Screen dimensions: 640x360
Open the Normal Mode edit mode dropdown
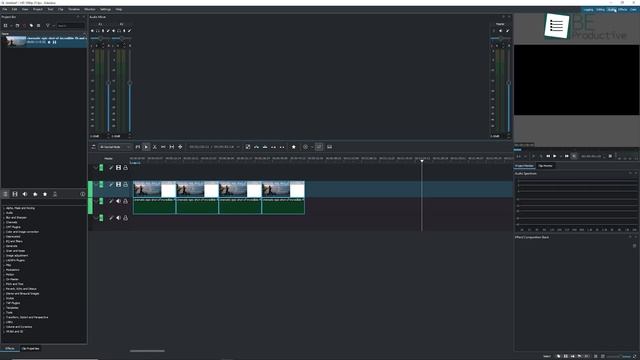coord(115,147)
